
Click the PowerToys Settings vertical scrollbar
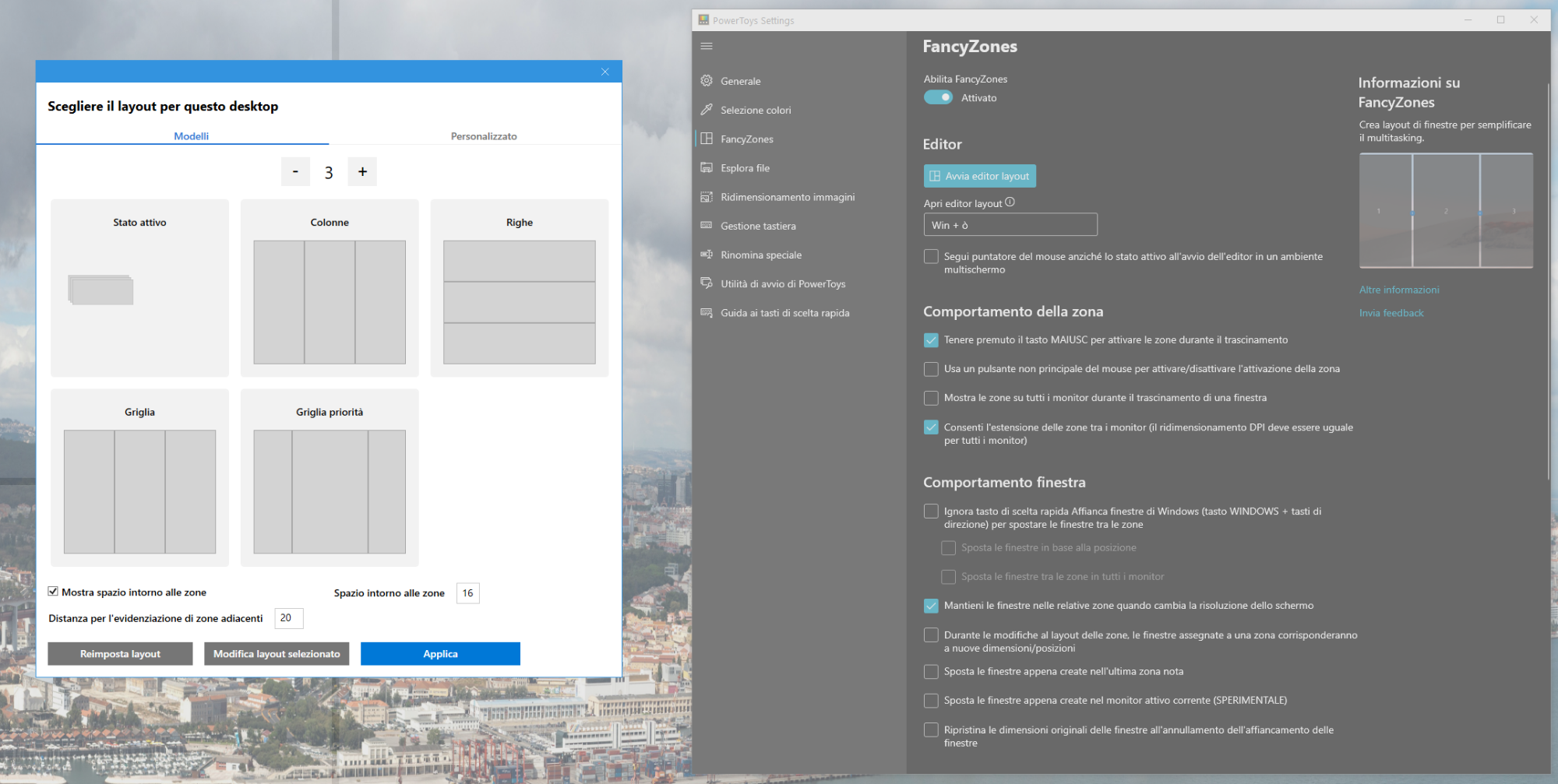click(x=1549, y=280)
